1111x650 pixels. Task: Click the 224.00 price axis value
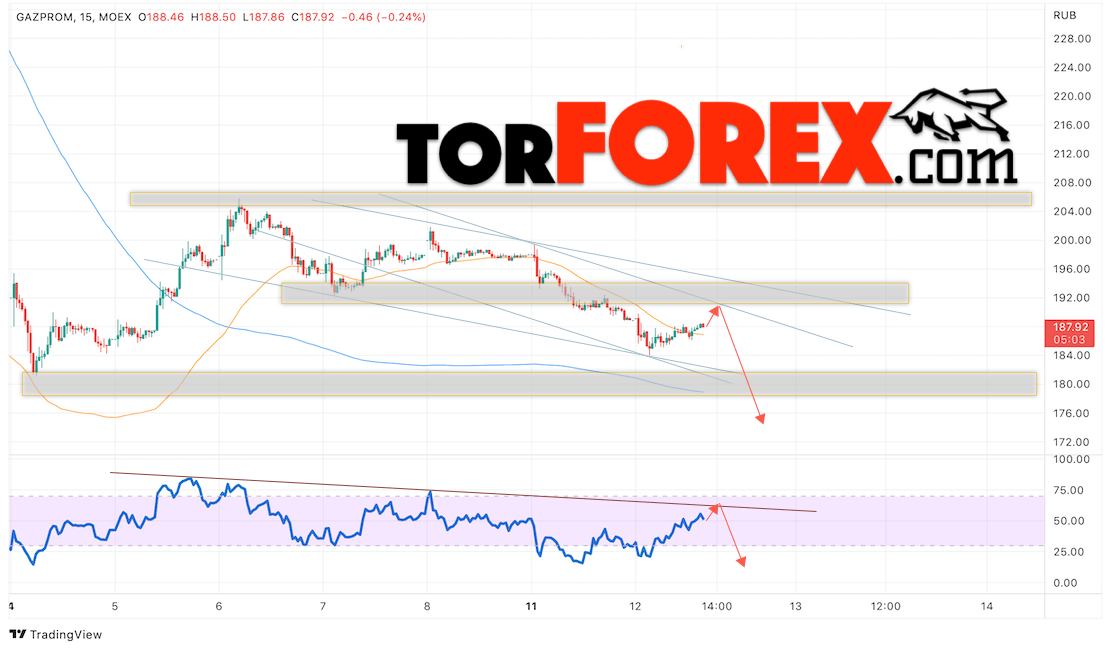1072,68
